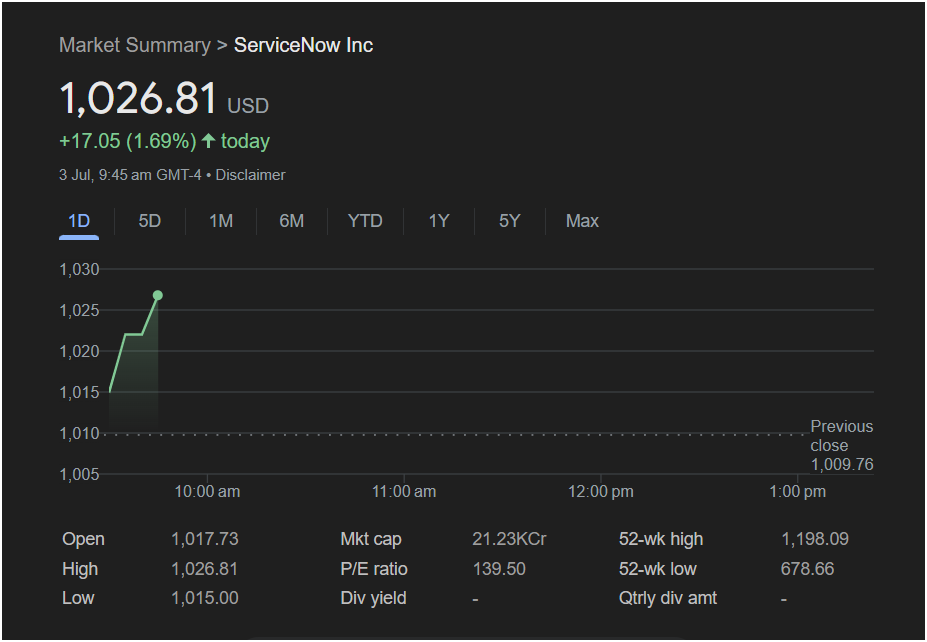This screenshot has width=927, height=642.
Task: Click the Mkt cap value 21.23KCr
Action: click(x=509, y=539)
